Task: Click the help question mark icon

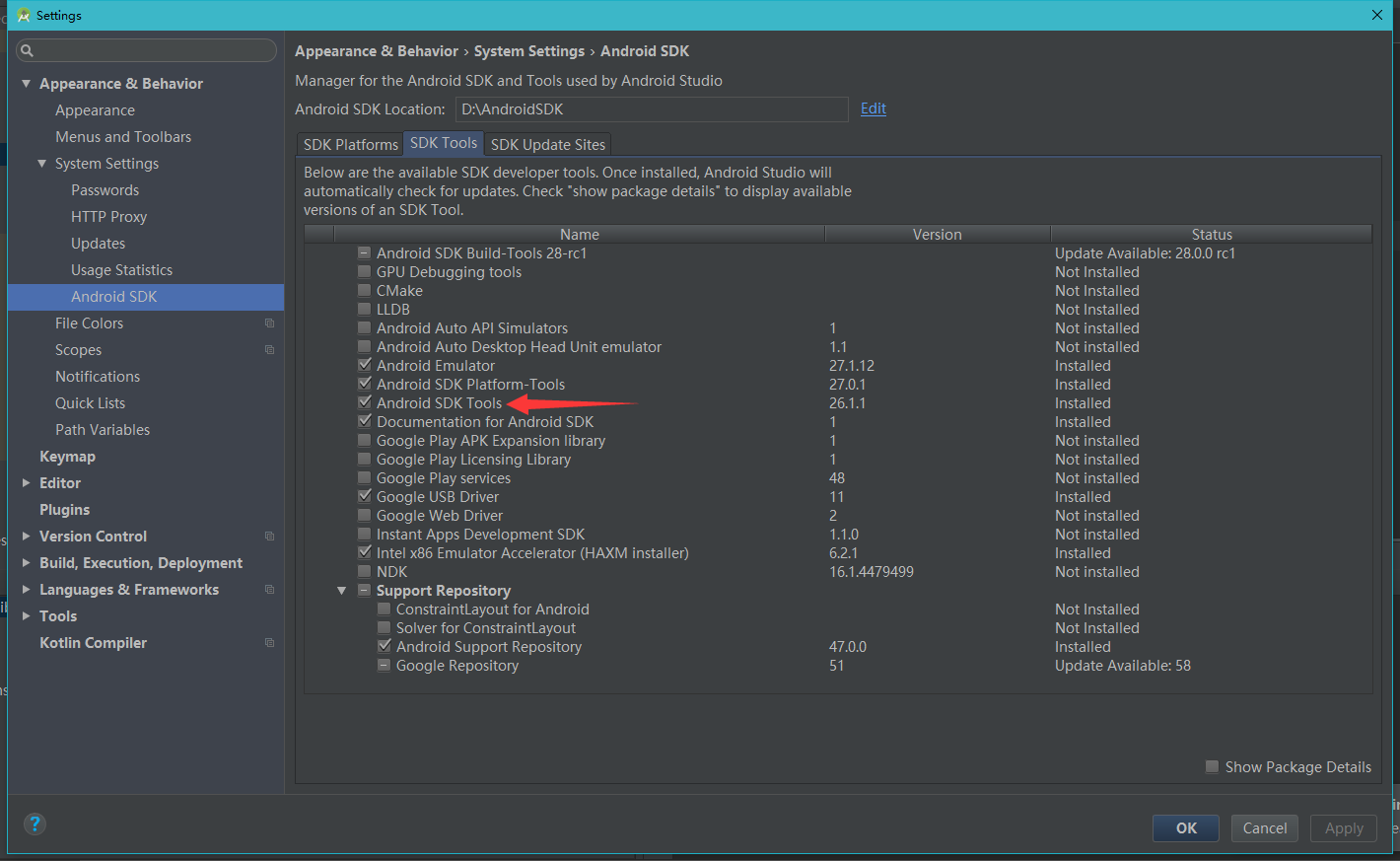Action: pos(35,824)
